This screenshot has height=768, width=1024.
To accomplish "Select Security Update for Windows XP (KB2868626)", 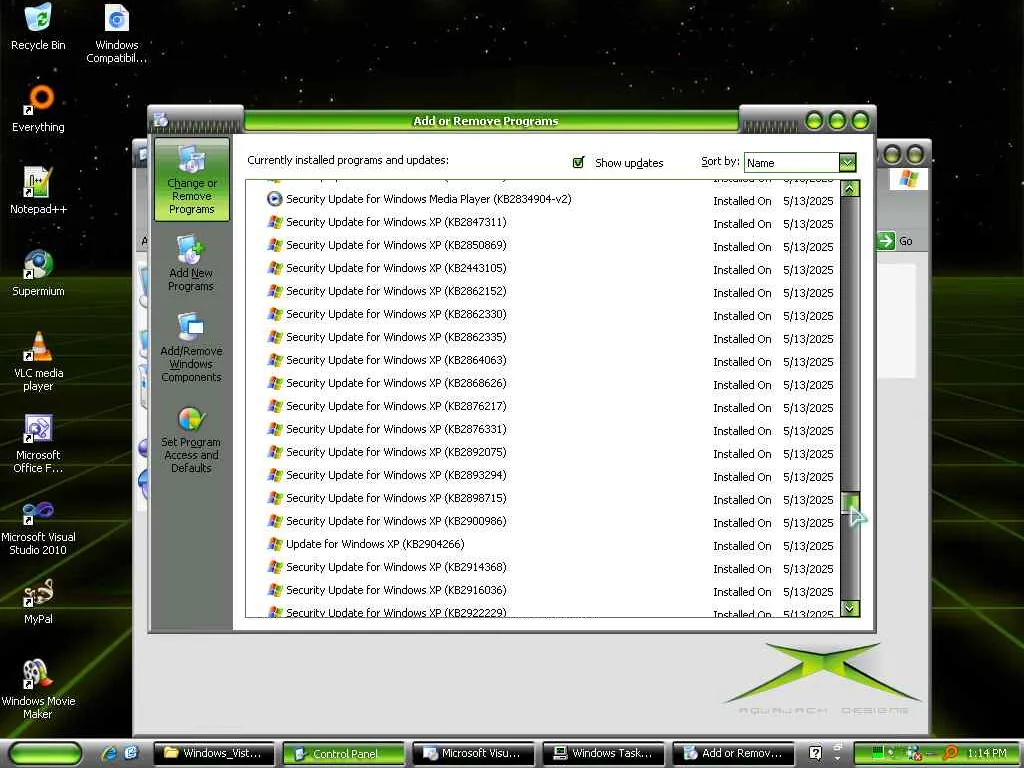I will (543, 383).
